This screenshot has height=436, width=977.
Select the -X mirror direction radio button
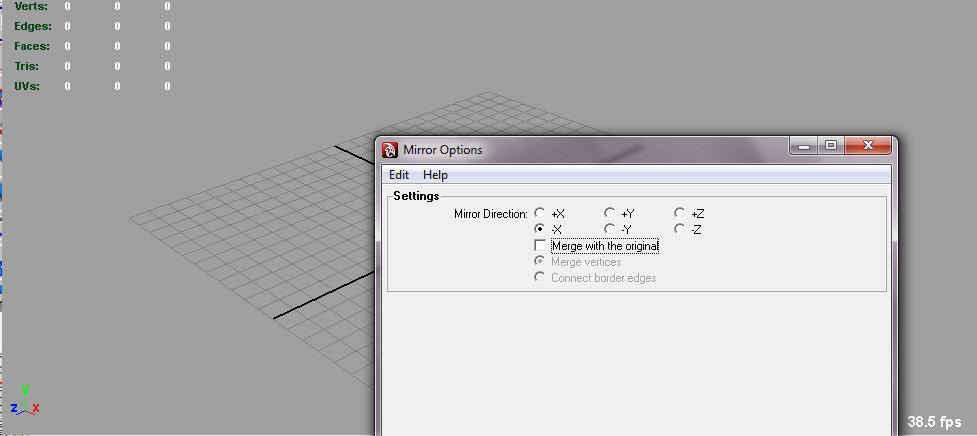pyautogui.click(x=540, y=229)
